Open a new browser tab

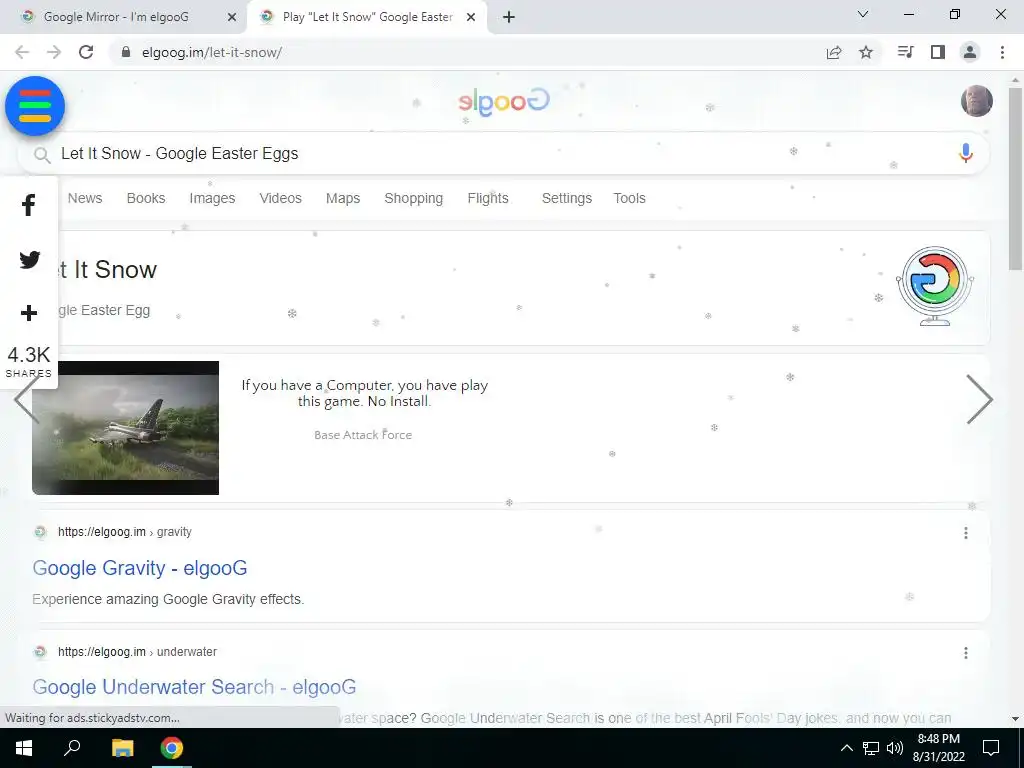[x=509, y=17]
